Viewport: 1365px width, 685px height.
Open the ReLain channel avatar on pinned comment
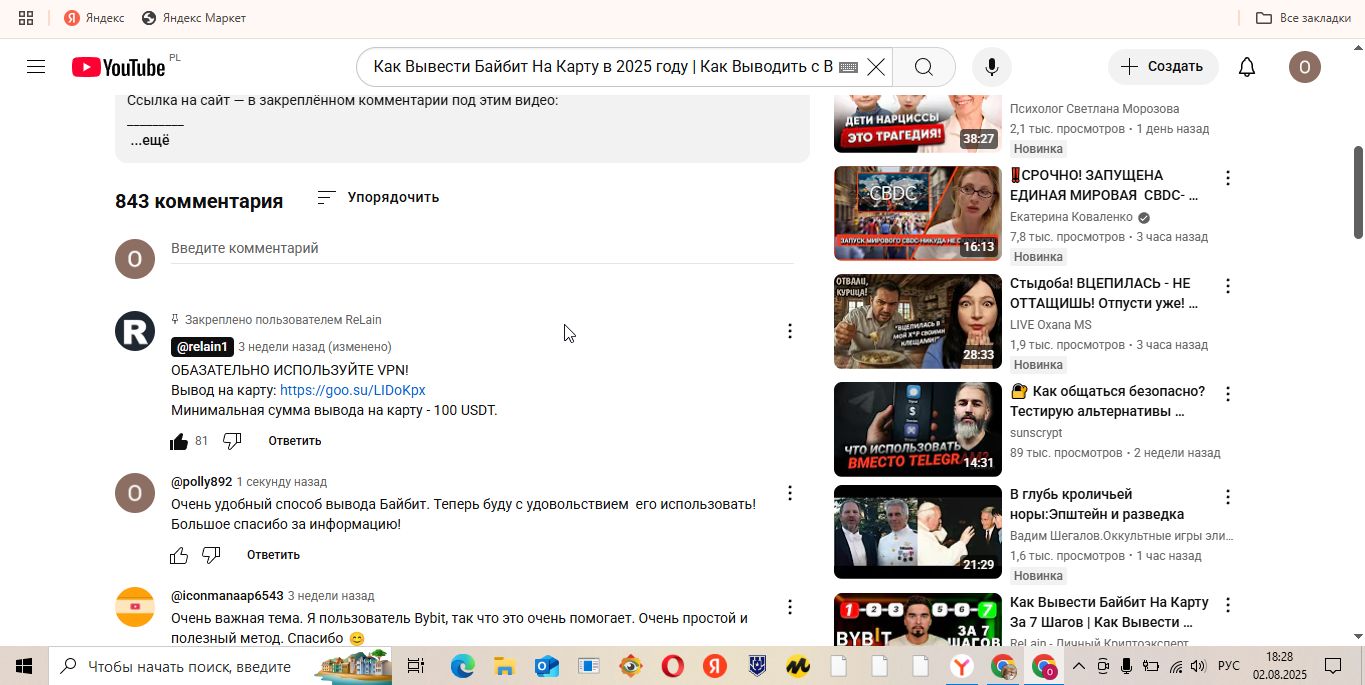135,331
